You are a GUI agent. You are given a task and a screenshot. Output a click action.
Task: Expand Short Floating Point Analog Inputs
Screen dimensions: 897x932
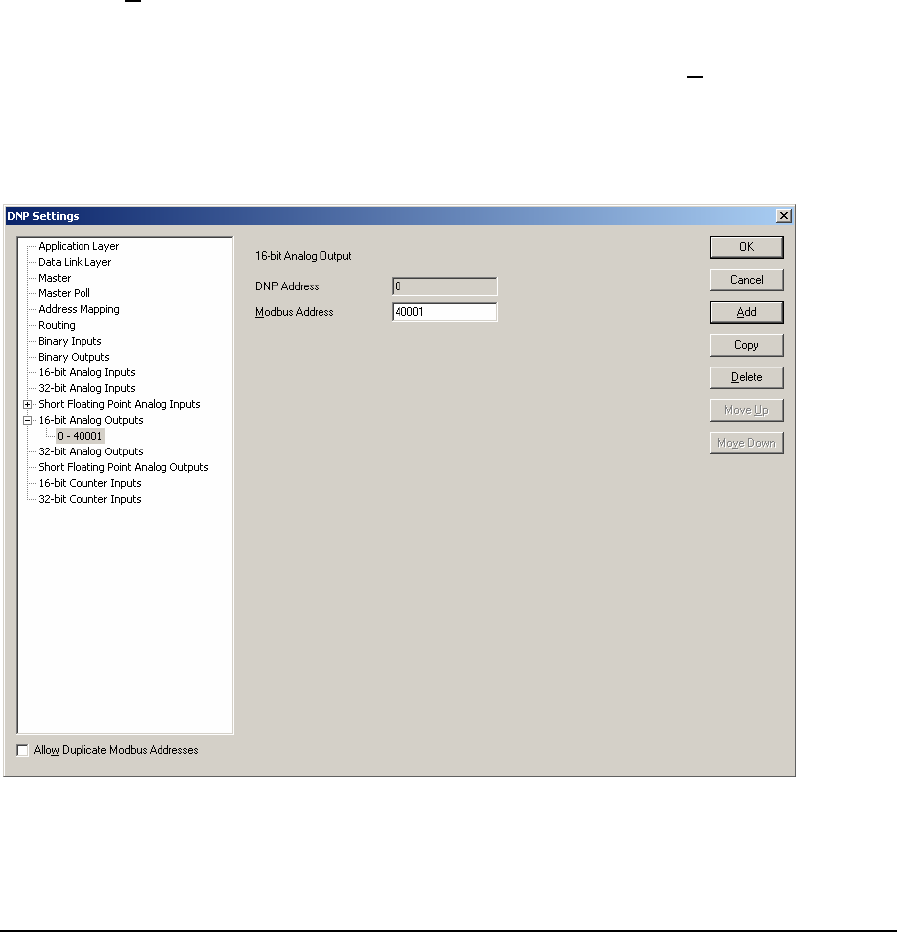[x=27, y=404]
